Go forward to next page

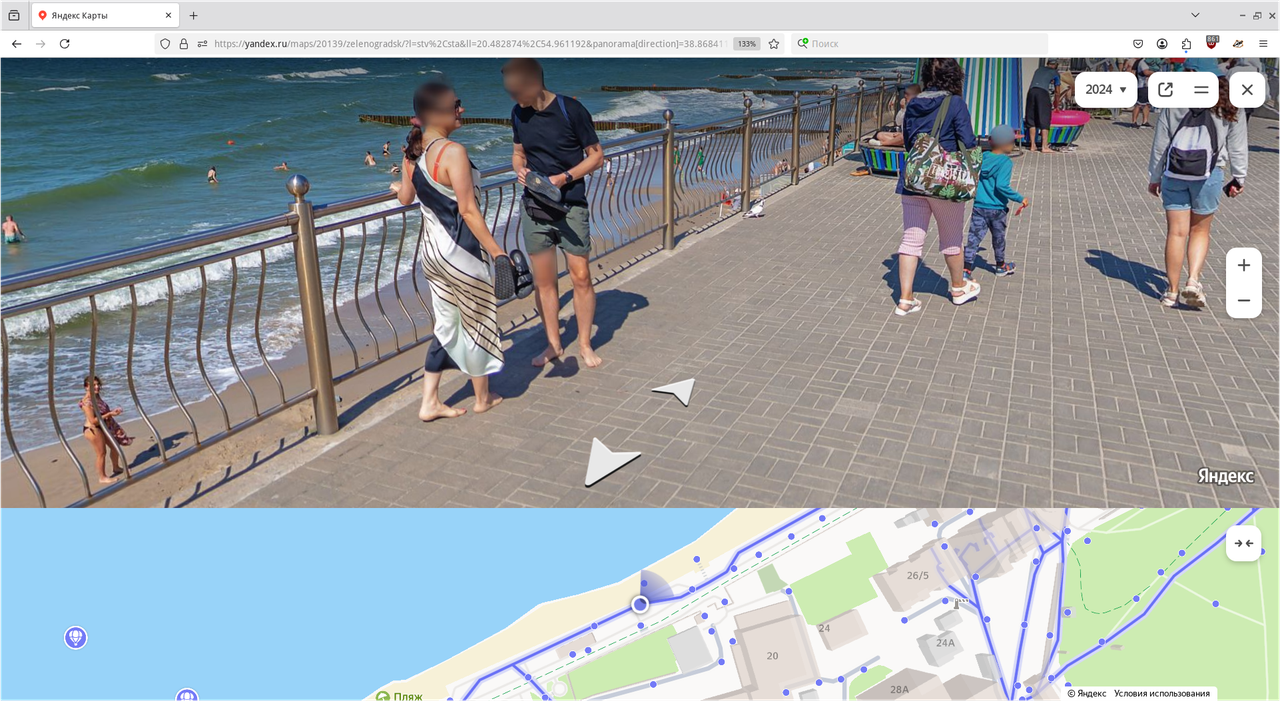pyautogui.click(x=40, y=44)
